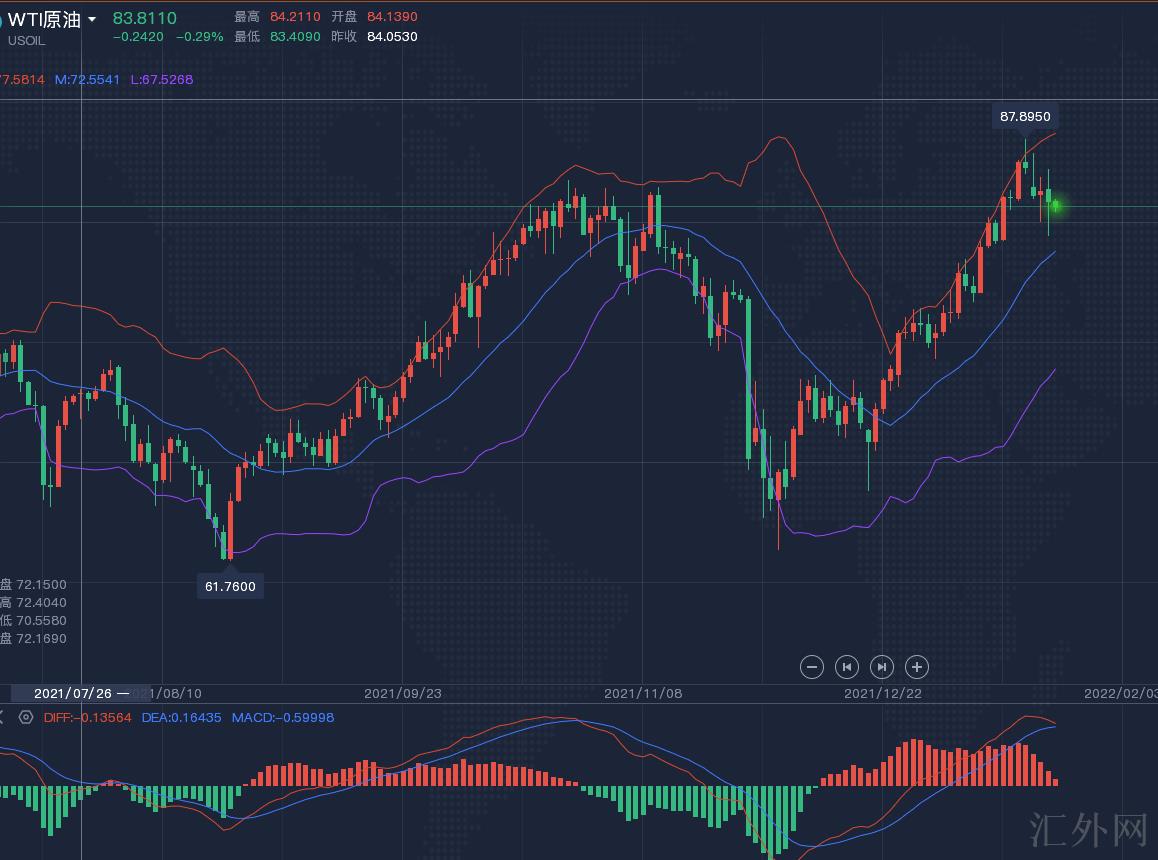1158x860 pixels.
Task: Open MACD indicator settings hexagon icon
Action: [x=26, y=717]
